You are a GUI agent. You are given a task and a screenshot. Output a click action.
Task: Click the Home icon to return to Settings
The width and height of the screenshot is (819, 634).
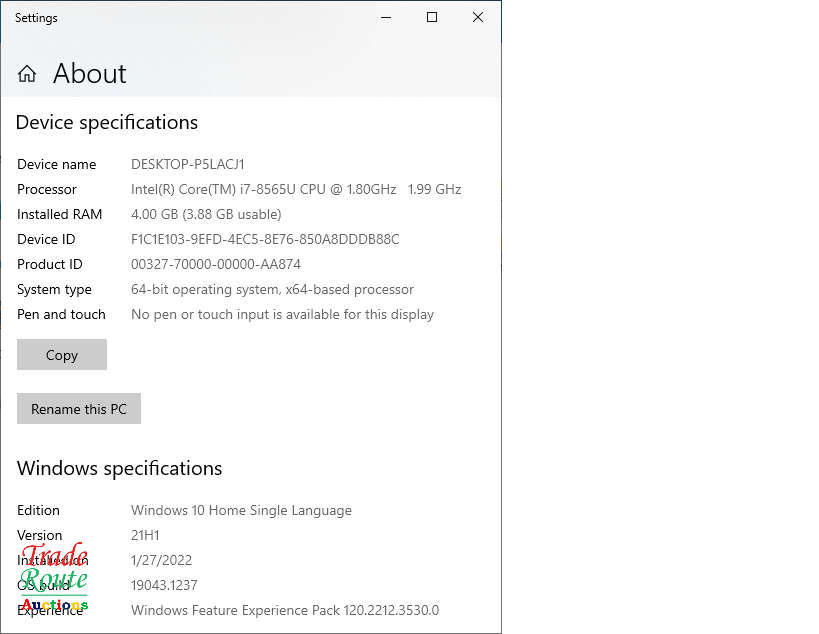tap(26, 73)
